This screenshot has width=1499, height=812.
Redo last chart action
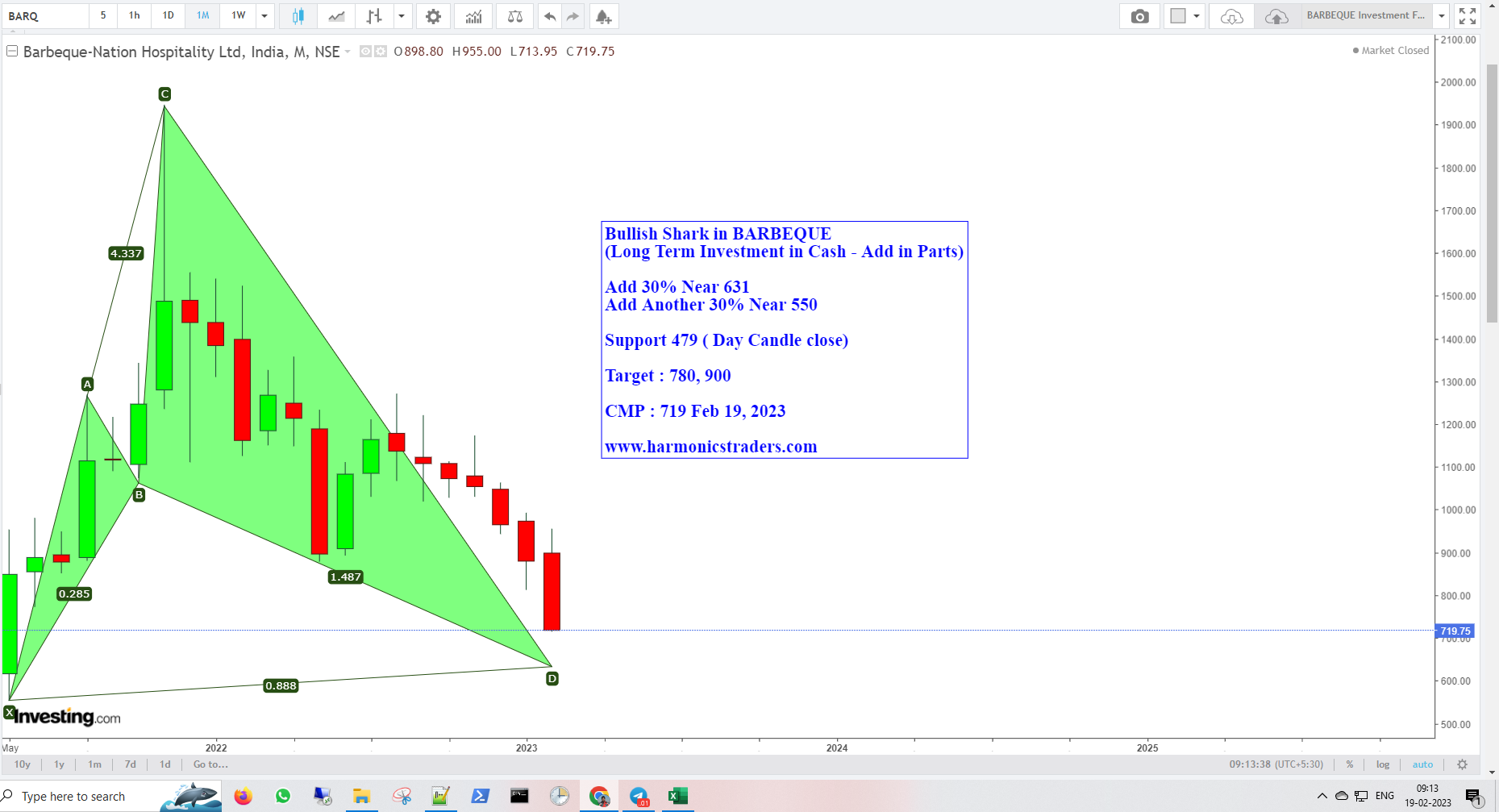tap(573, 16)
